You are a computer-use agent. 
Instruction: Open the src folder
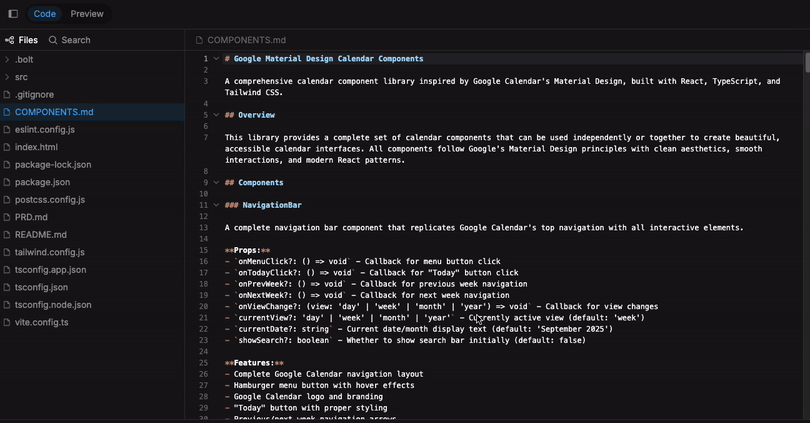click(21, 77)
